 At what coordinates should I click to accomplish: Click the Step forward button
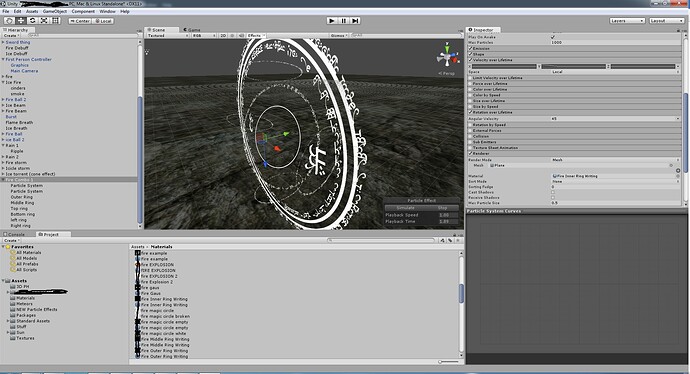click(356, 21)
